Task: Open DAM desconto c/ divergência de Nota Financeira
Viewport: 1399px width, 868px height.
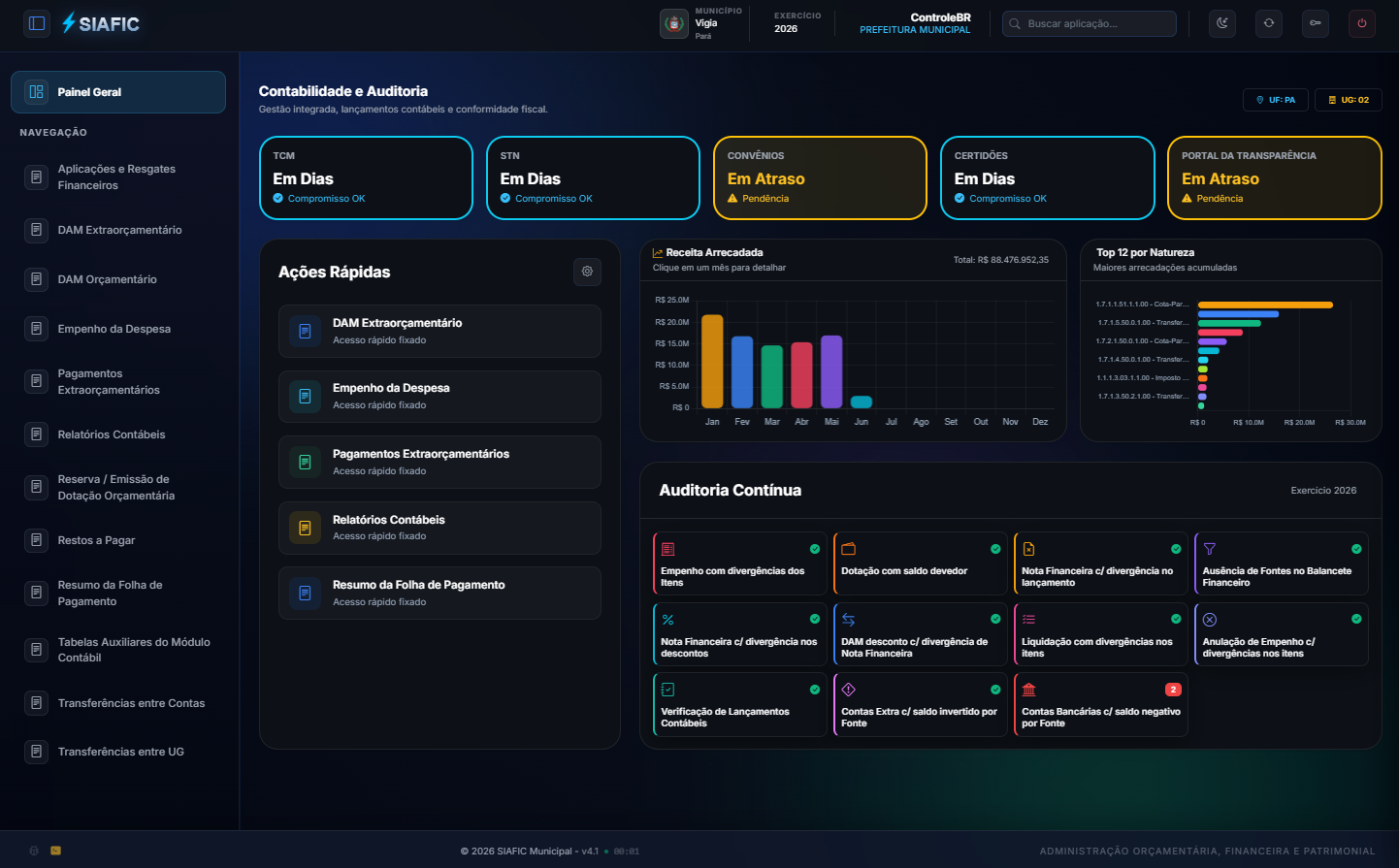Action: pos(920,634)
